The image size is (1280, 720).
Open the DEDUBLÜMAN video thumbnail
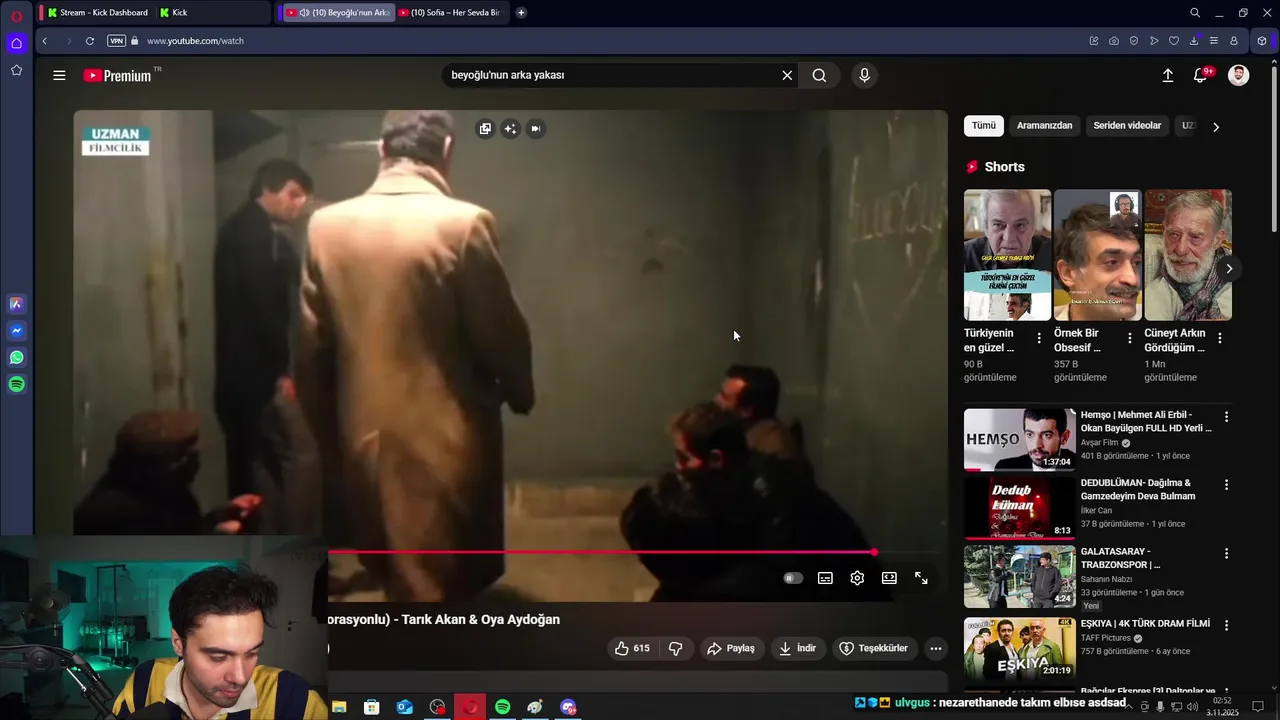(x=1019, y=508)
